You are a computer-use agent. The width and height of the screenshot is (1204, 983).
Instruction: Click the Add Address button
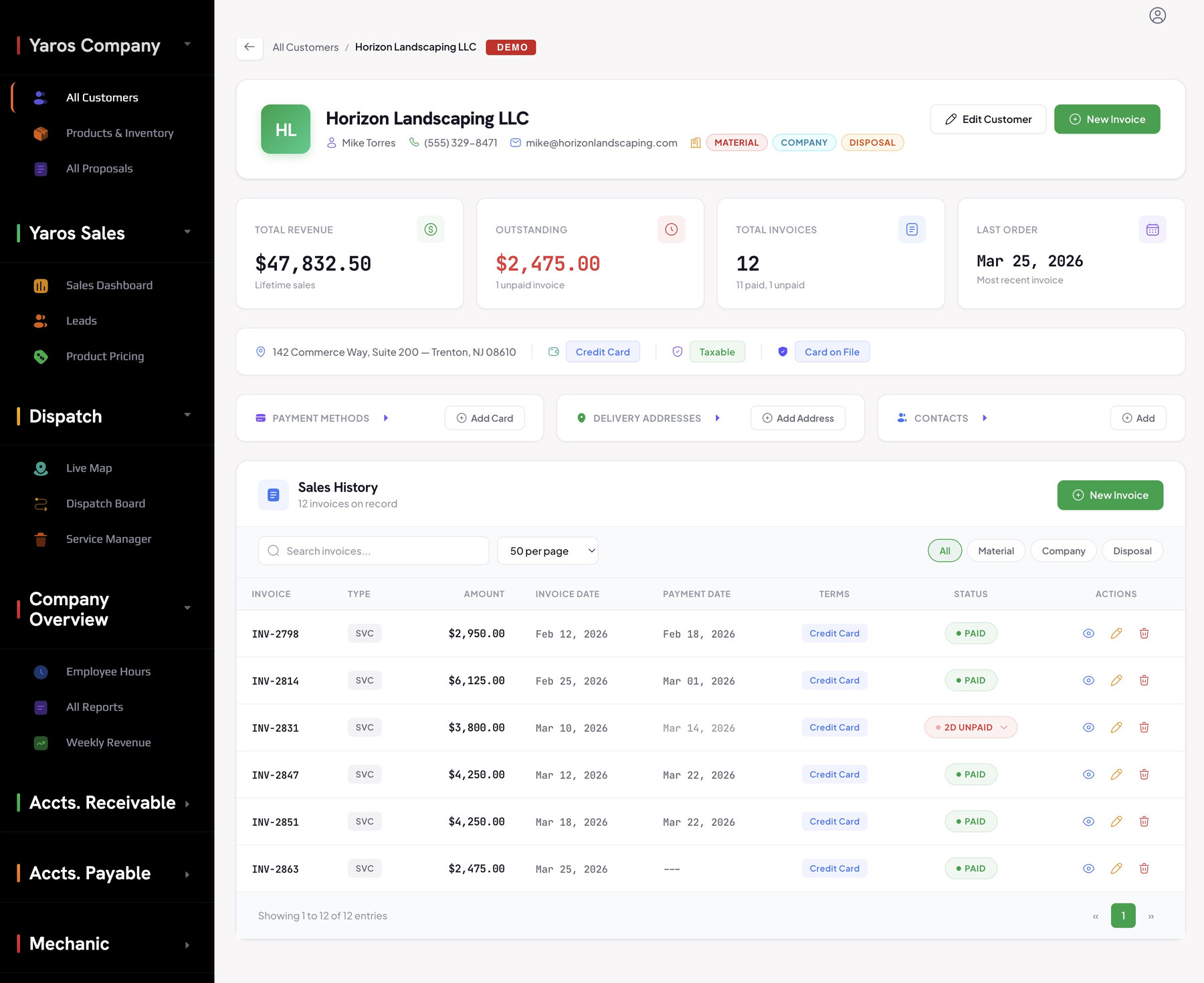tap(797, 418)
